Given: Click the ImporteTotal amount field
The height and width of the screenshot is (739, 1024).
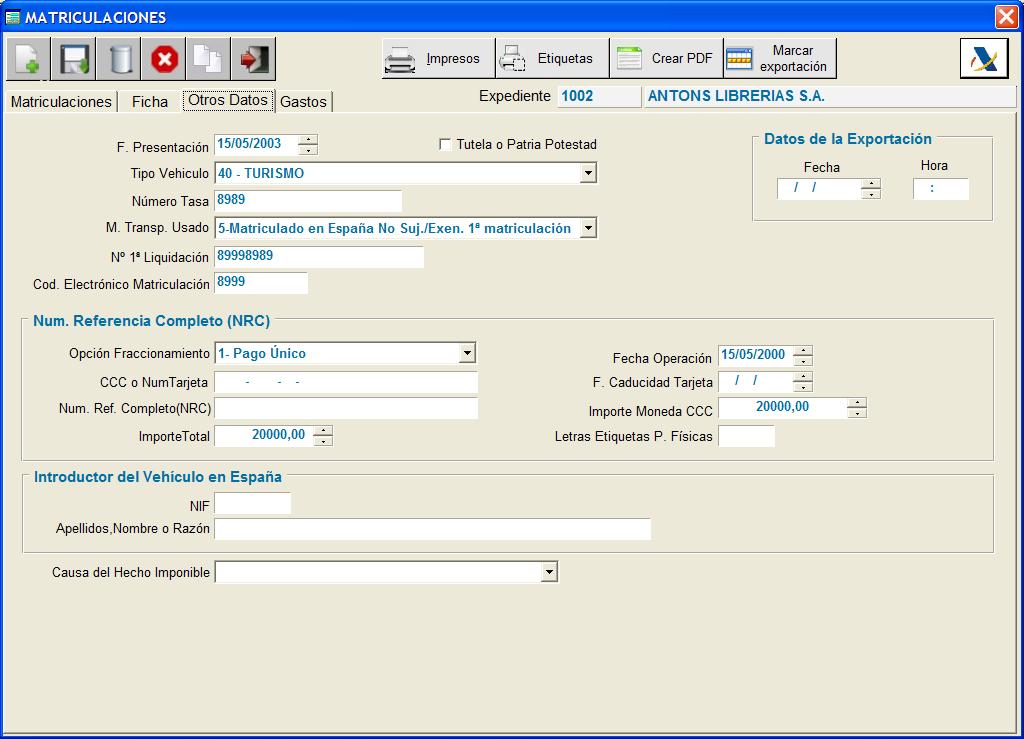Looking at the screenshot, I should click(x=264, y=435).
